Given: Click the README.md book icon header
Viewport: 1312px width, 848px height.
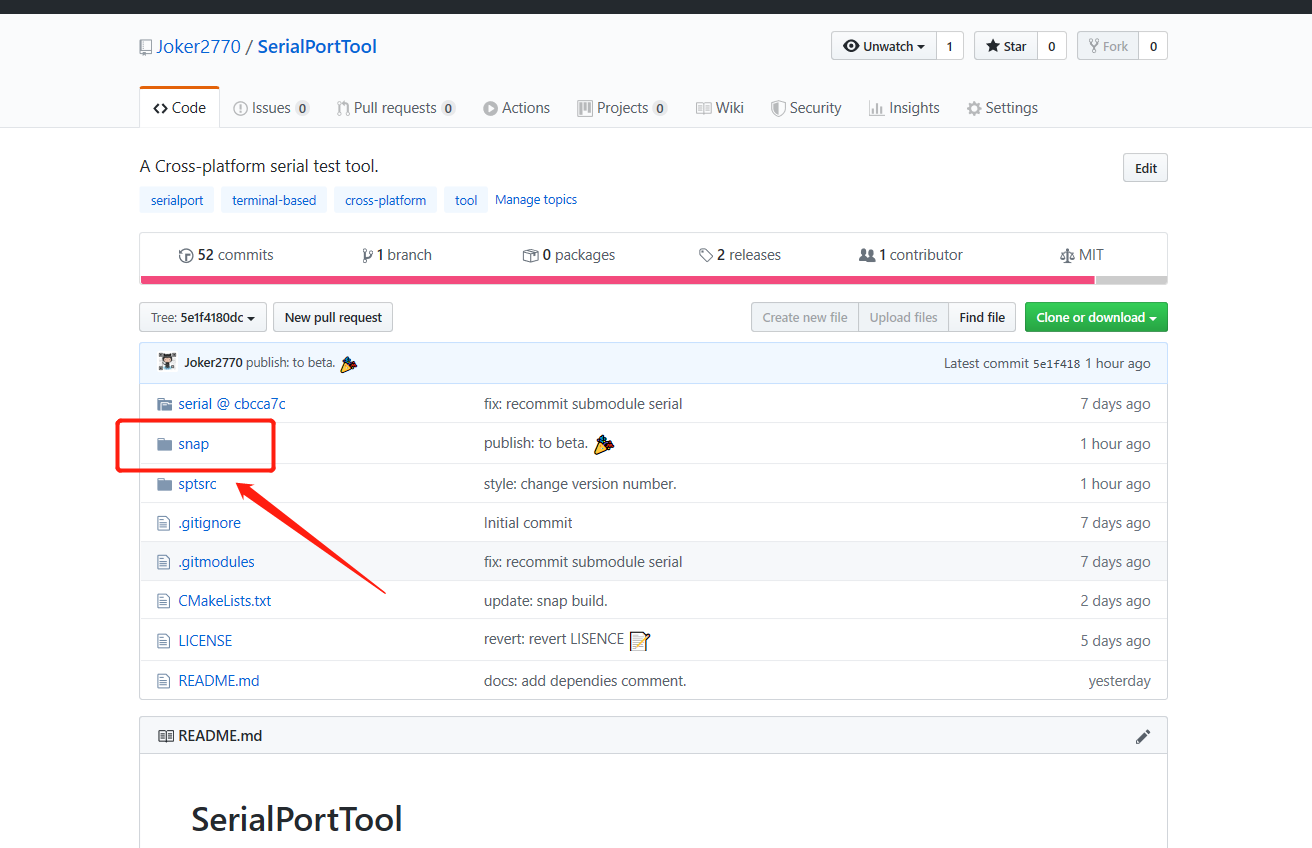Looking at the screenshot, I should [x=166, y=736].
